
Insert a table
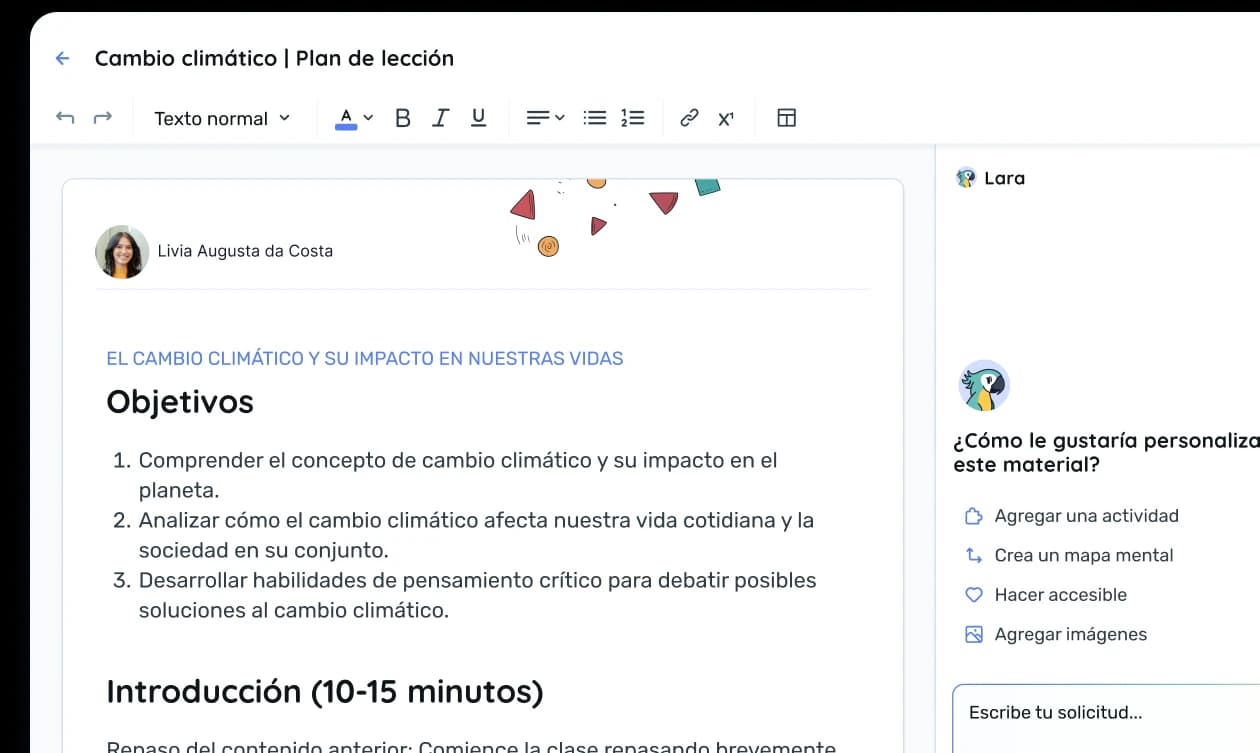pyautogui.click(x=787, y=118)
